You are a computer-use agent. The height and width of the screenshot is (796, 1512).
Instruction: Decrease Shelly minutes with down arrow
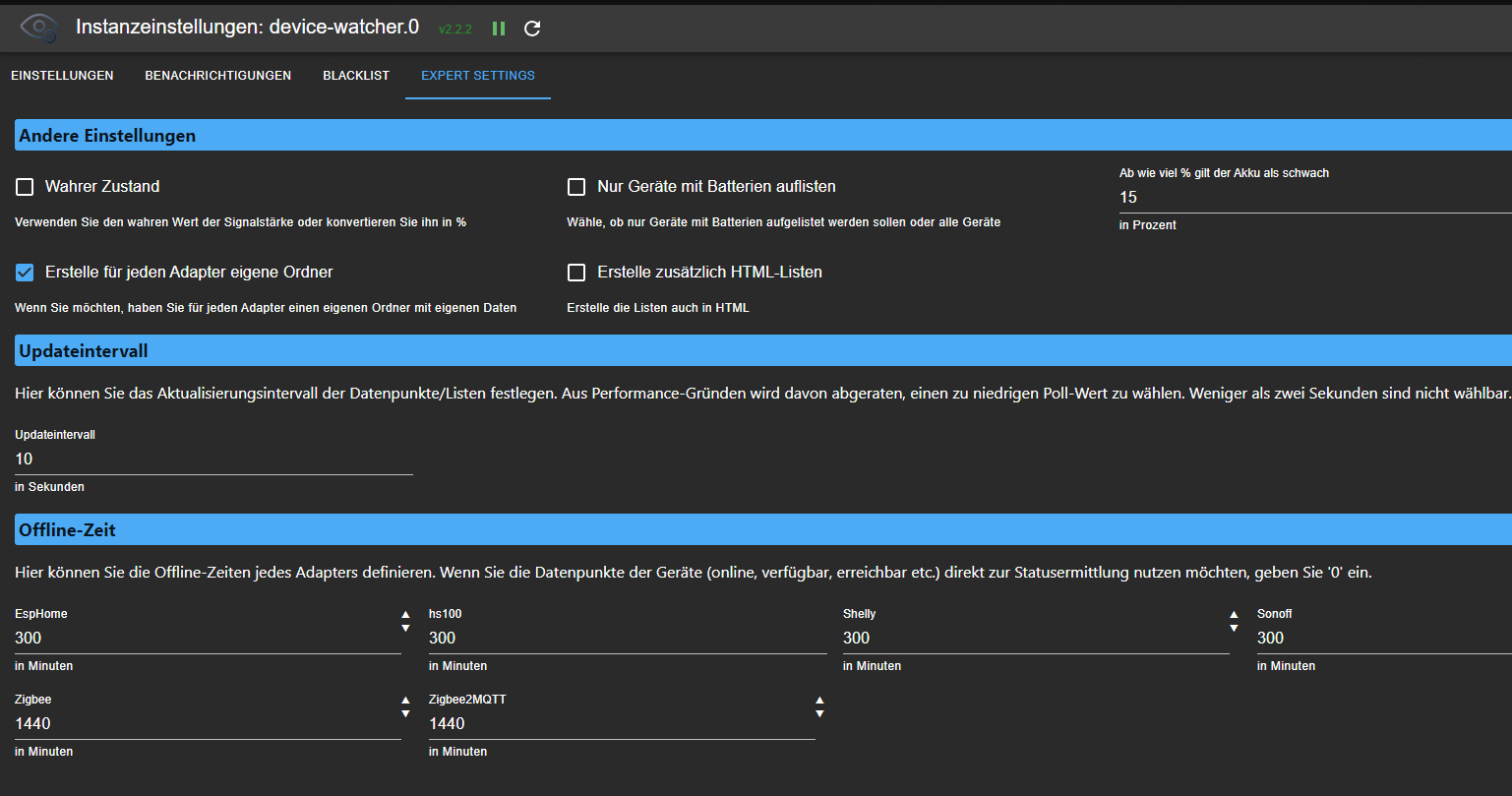tap(1234, 628)
